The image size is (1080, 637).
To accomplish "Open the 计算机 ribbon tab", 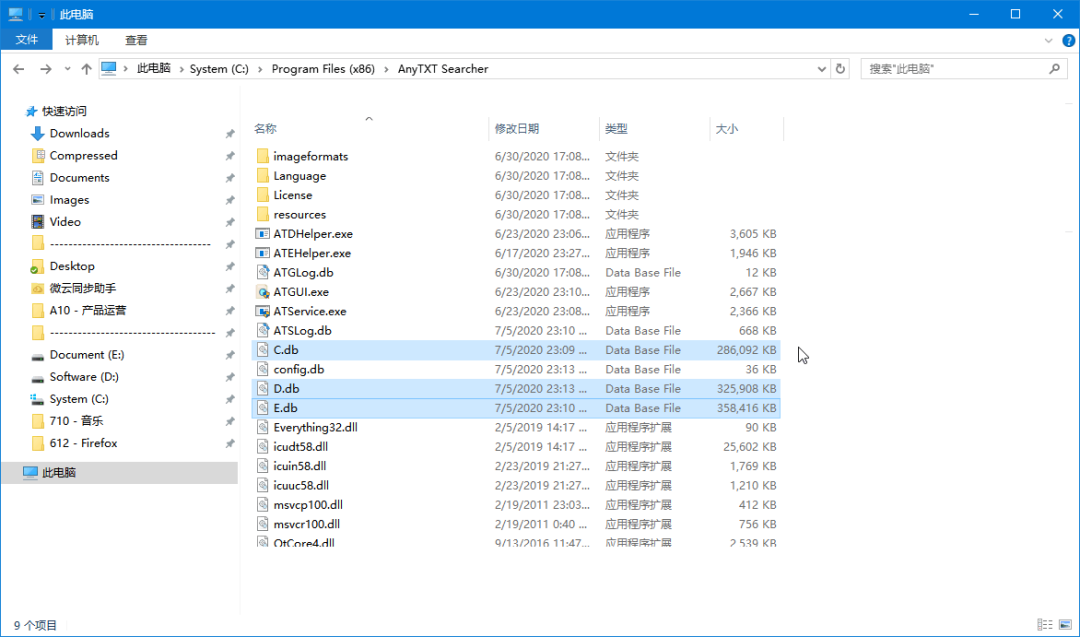I will pos(82,40).
